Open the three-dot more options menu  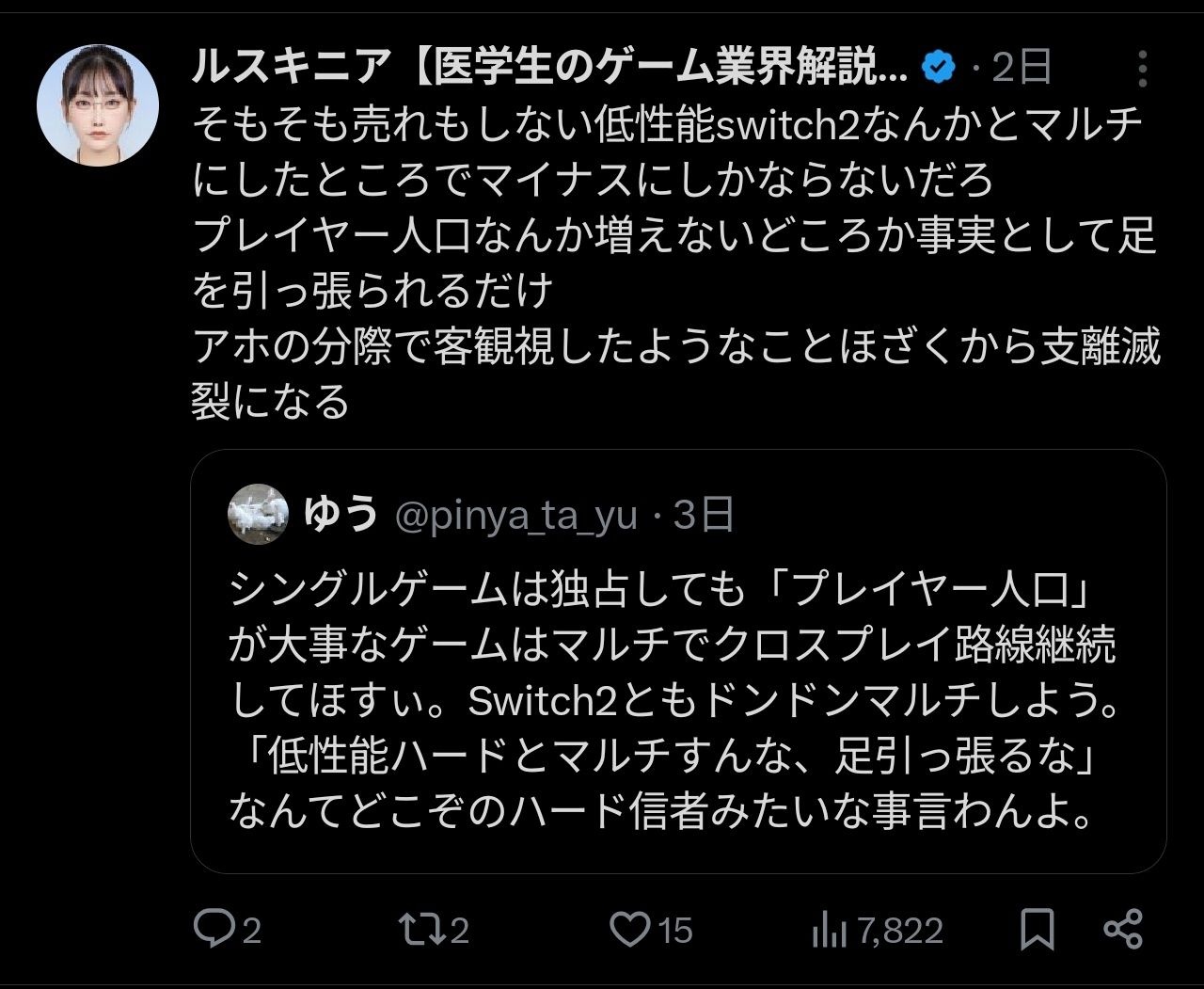tap(1142, 70)
